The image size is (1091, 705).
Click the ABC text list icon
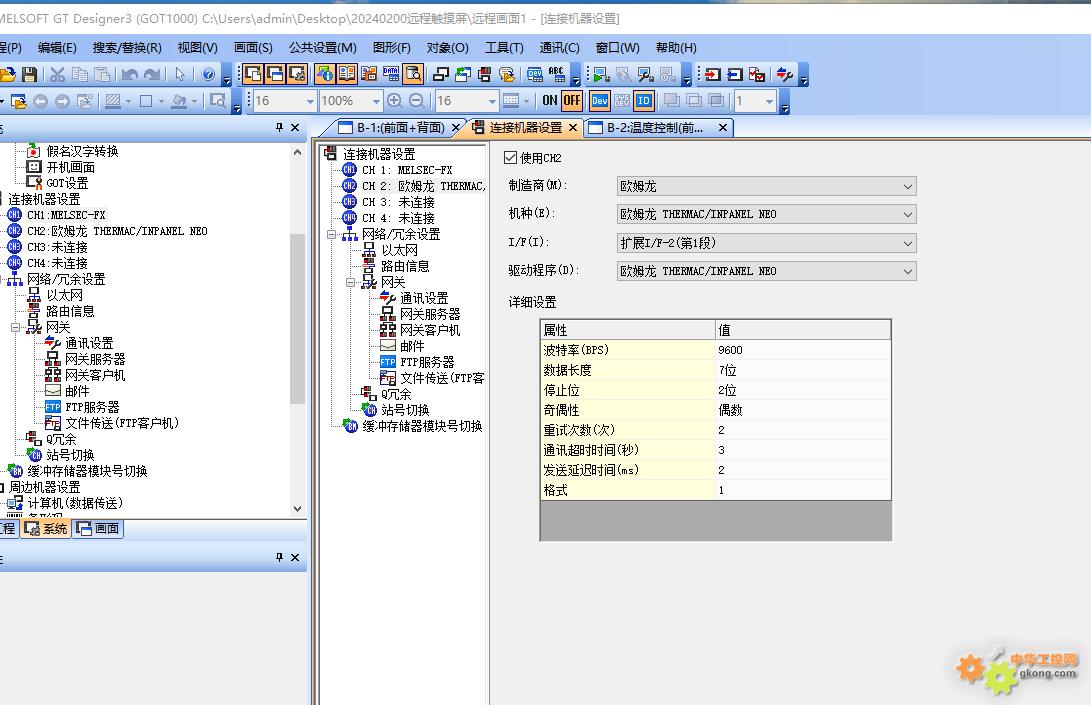557,73
